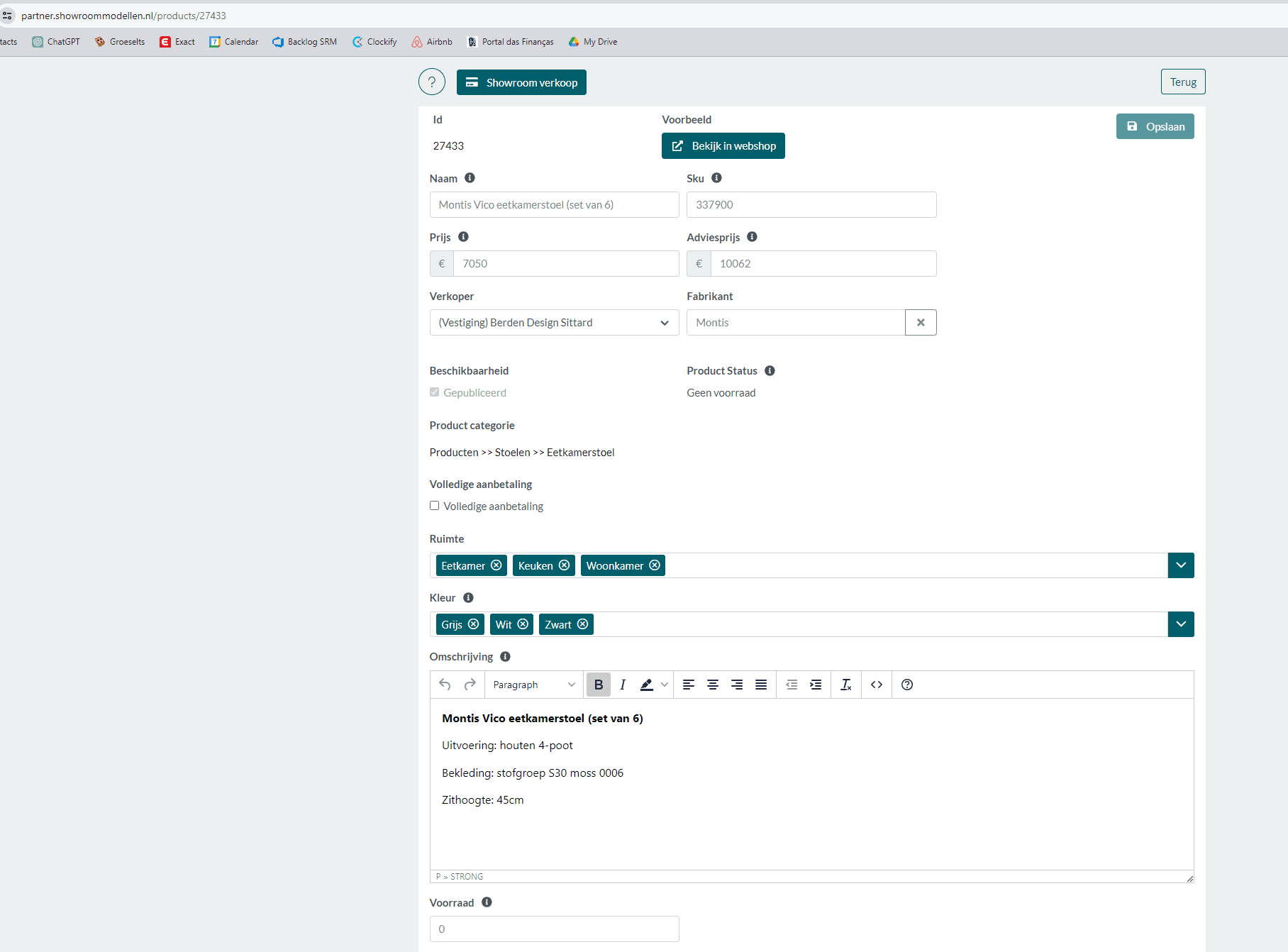Click the site settings icon in address bar
This screenshot has width=1288, height=952.
coord(7,16)
